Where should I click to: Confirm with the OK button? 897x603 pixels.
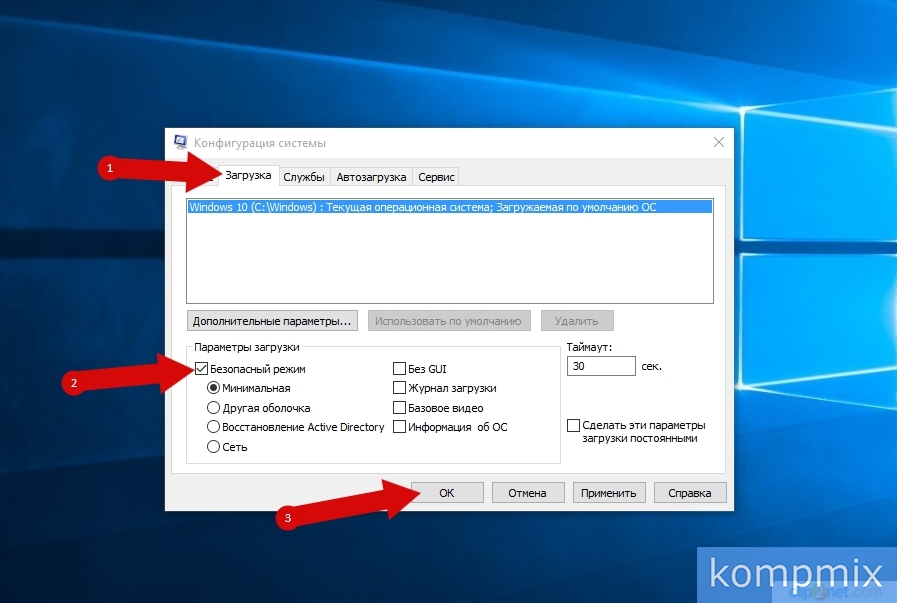[x=447, y=493]
